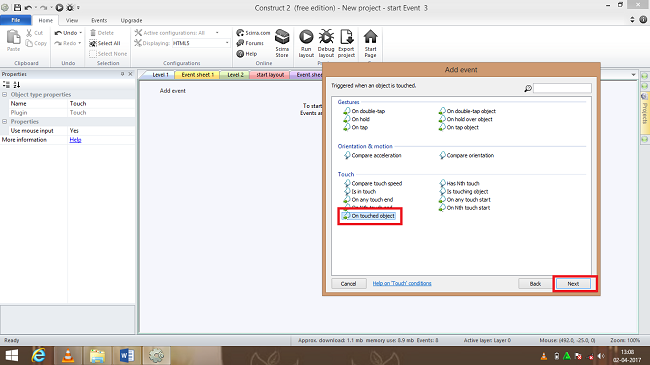Select 'Compare touch speed' condition
Viewport: 650px width, 365px height.
tap(373, 183)
